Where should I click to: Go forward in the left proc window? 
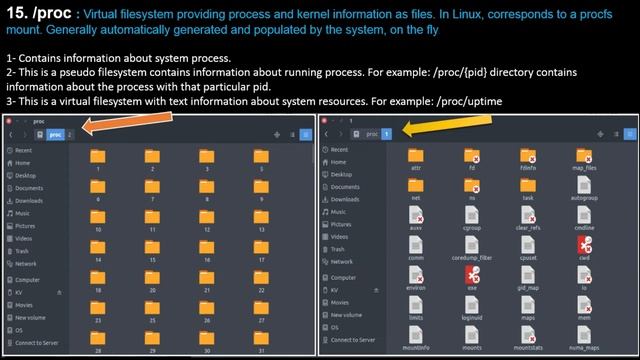tap(25, 135)
